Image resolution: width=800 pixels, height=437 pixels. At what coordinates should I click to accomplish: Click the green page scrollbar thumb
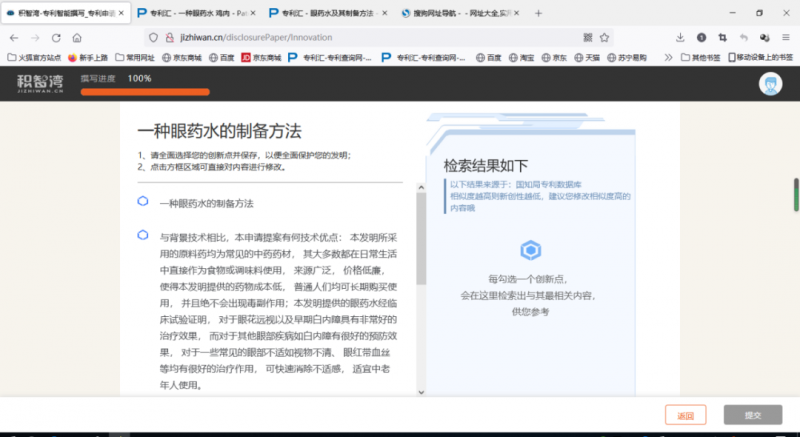click(796, 194)
